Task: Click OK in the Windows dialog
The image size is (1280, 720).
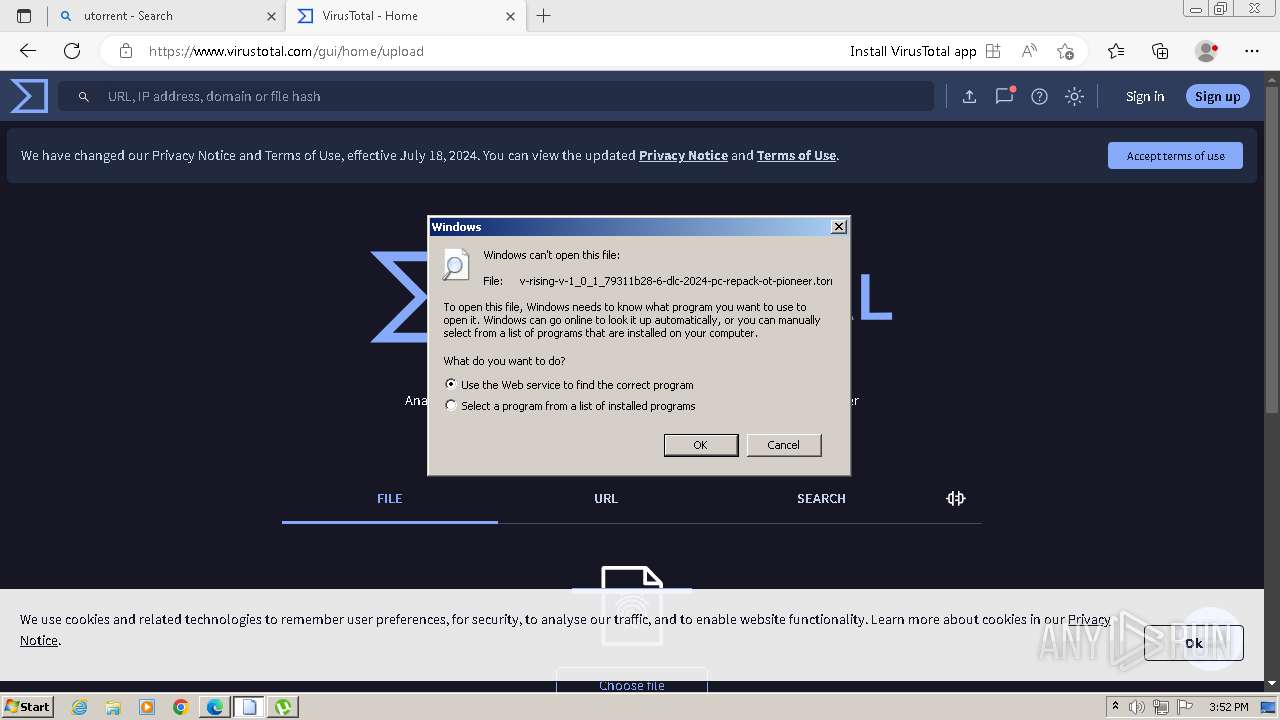Action: click(x=701, y=445)
